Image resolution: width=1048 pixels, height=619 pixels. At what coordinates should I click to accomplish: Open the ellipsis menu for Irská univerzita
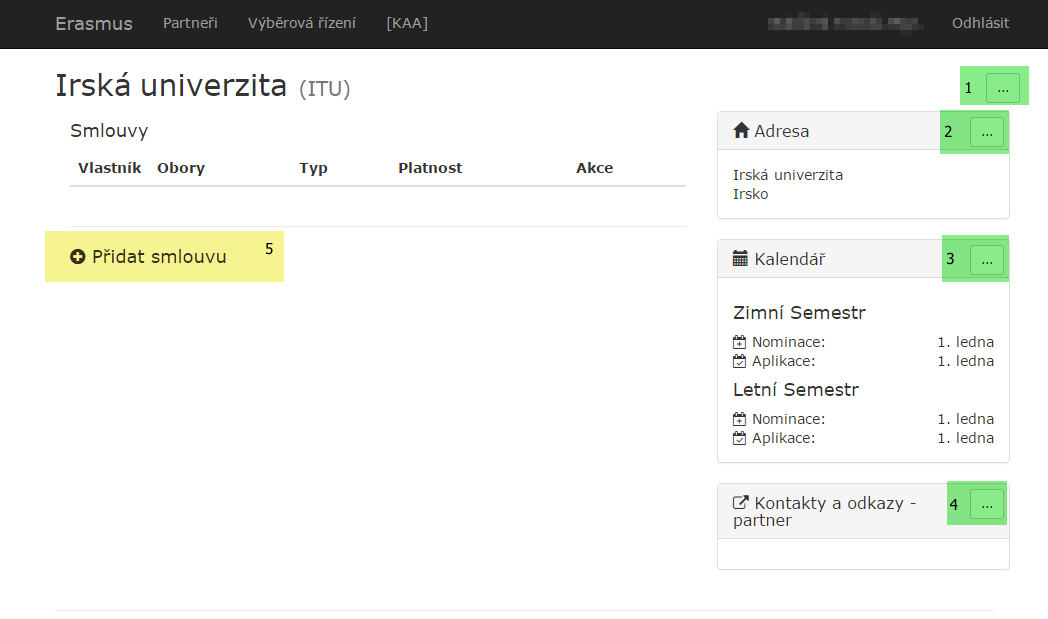pos(1002,88)
